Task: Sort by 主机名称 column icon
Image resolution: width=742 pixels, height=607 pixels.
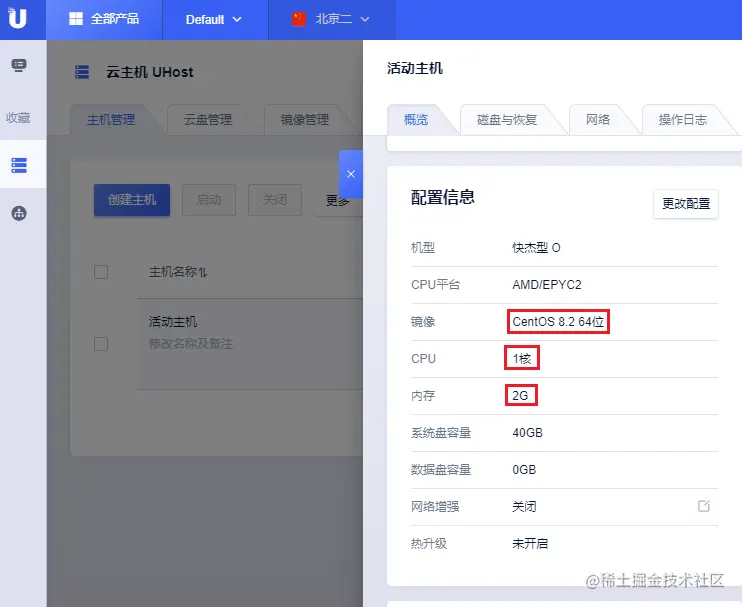Action: point(203,273)
